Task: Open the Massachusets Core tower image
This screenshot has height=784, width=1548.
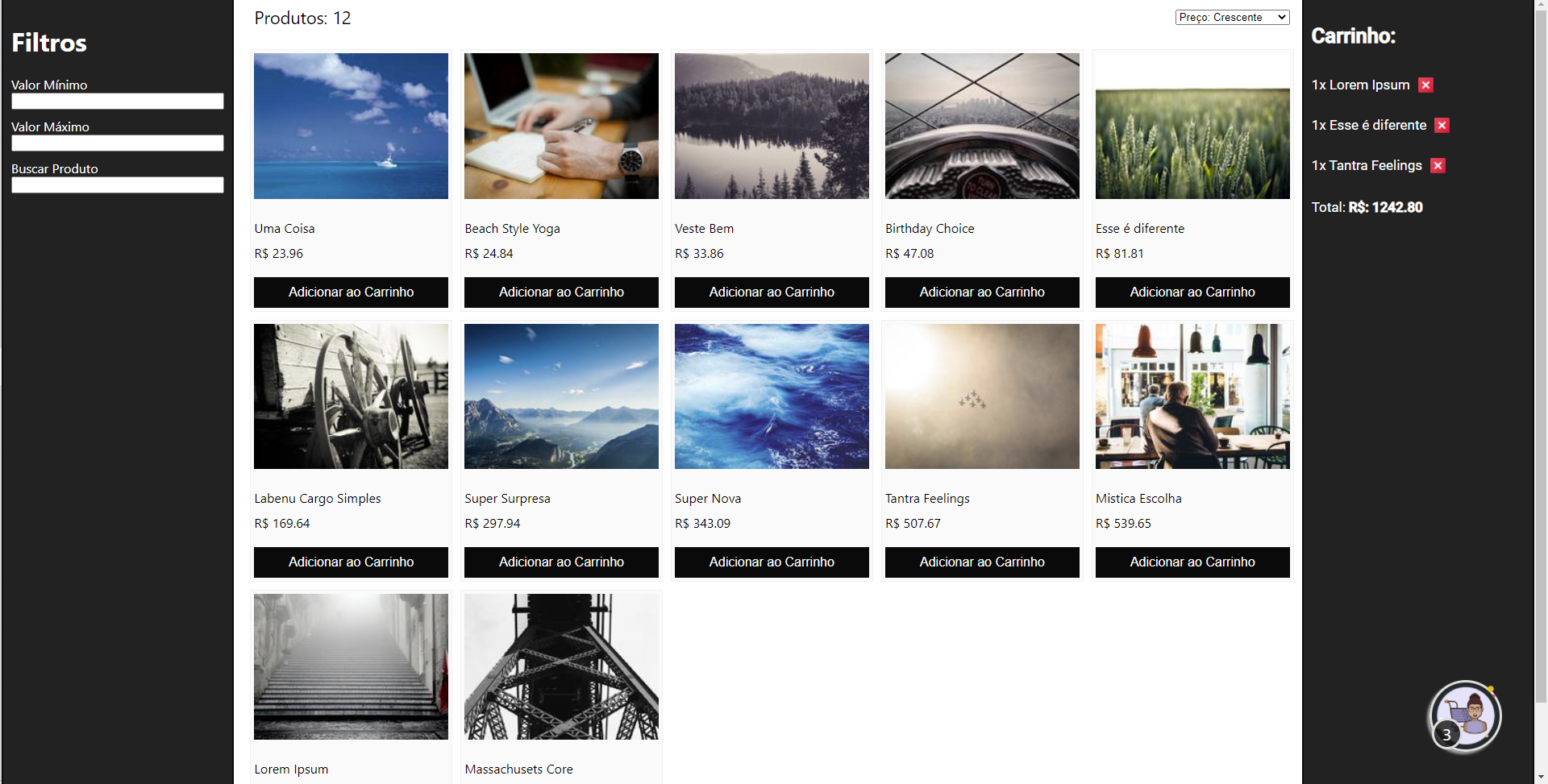Action: (561, 667)
